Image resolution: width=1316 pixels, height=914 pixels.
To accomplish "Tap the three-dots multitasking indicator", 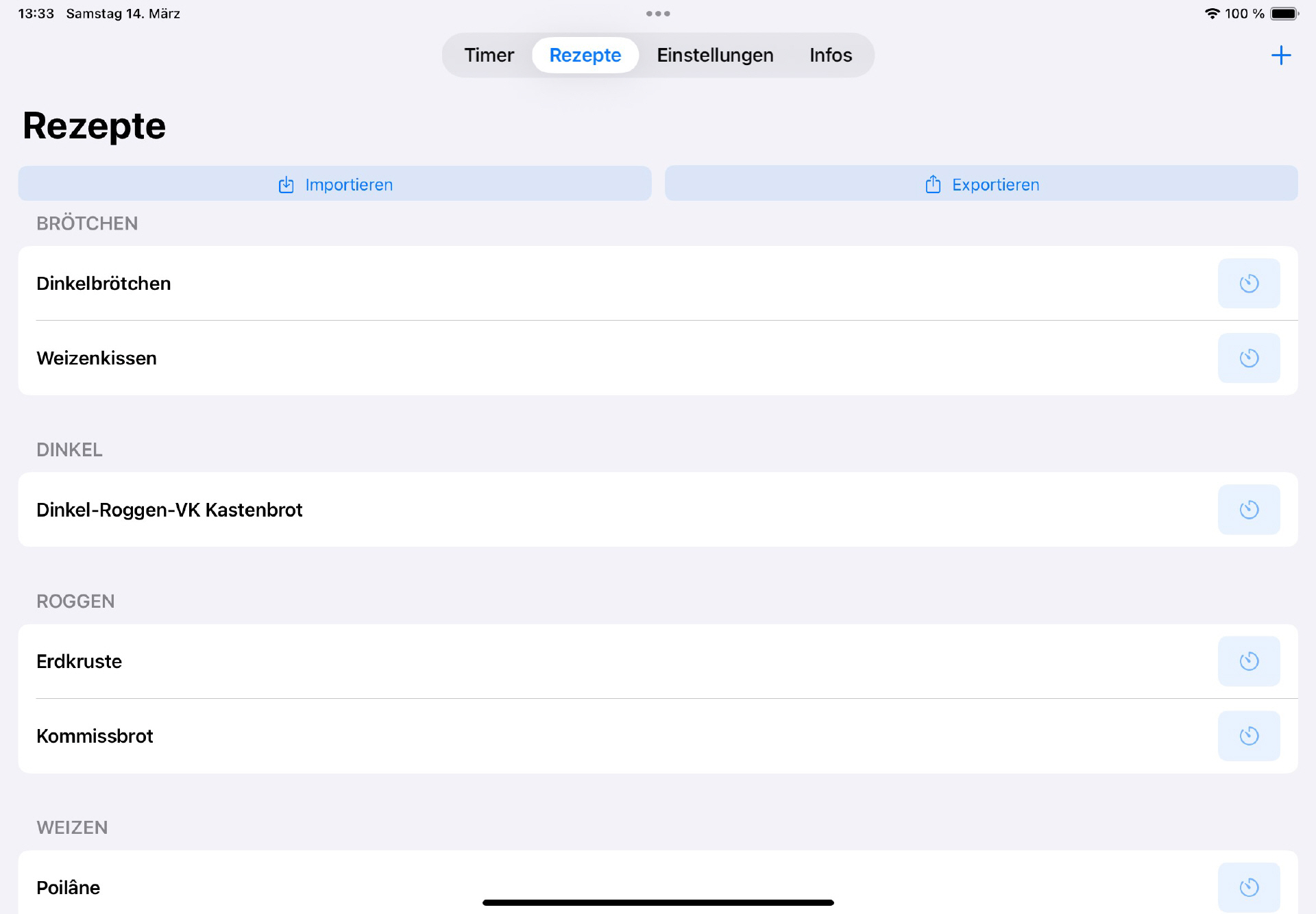I will tap(657, 14).
